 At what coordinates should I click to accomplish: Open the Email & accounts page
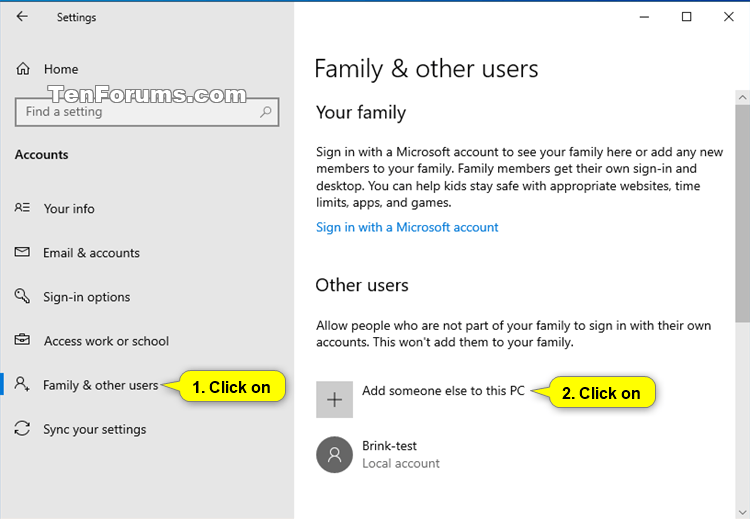(x=91, y=253)
